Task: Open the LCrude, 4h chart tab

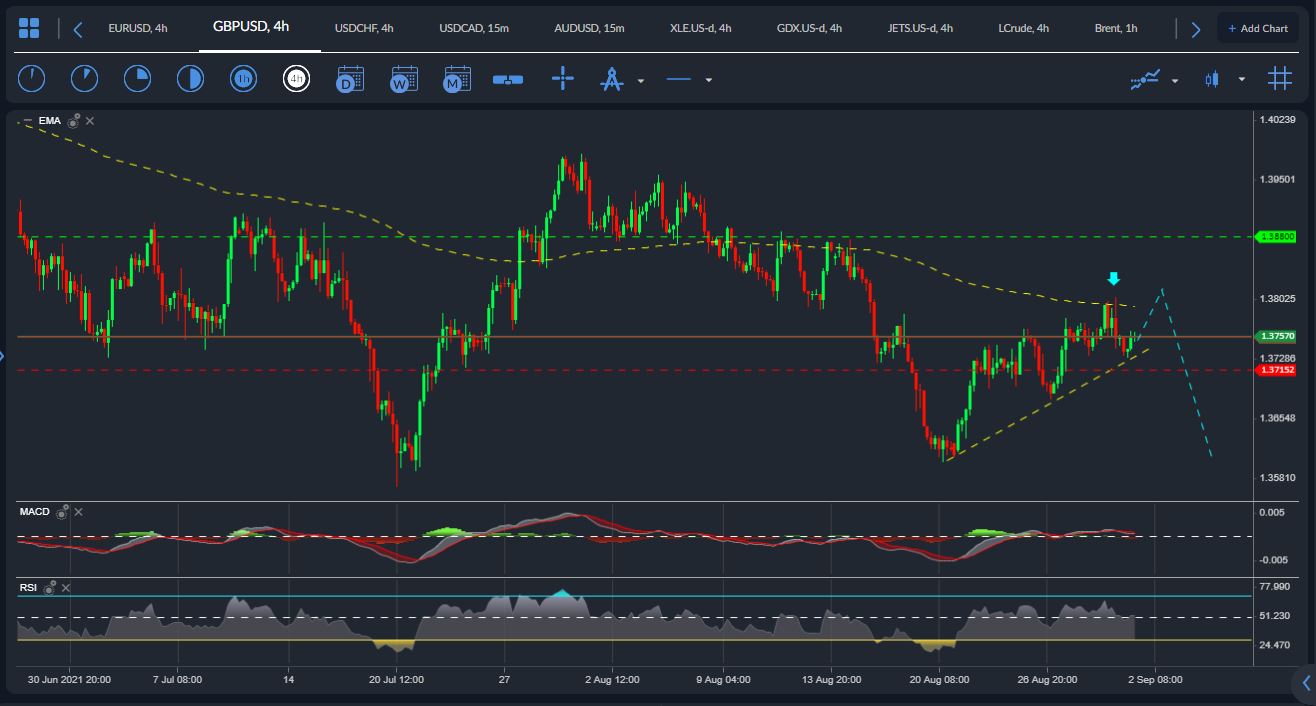Action: pyautogui.click(x=1023, y=28)
